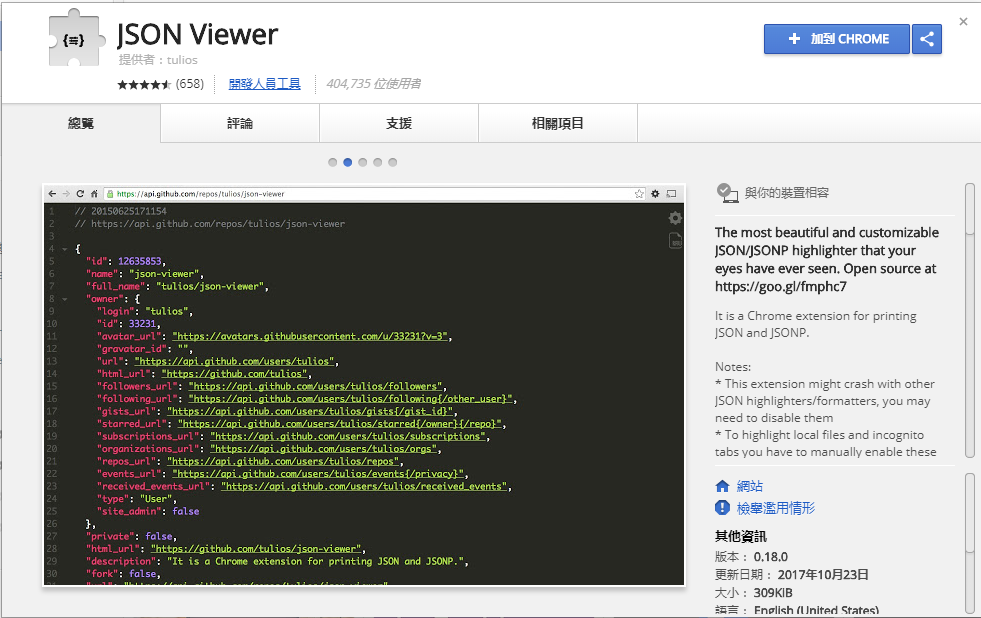The height and width of the screenshot is (618, 981).
Task: Select the second carousel dot under the tabs
Action: (x=347, y=161)
